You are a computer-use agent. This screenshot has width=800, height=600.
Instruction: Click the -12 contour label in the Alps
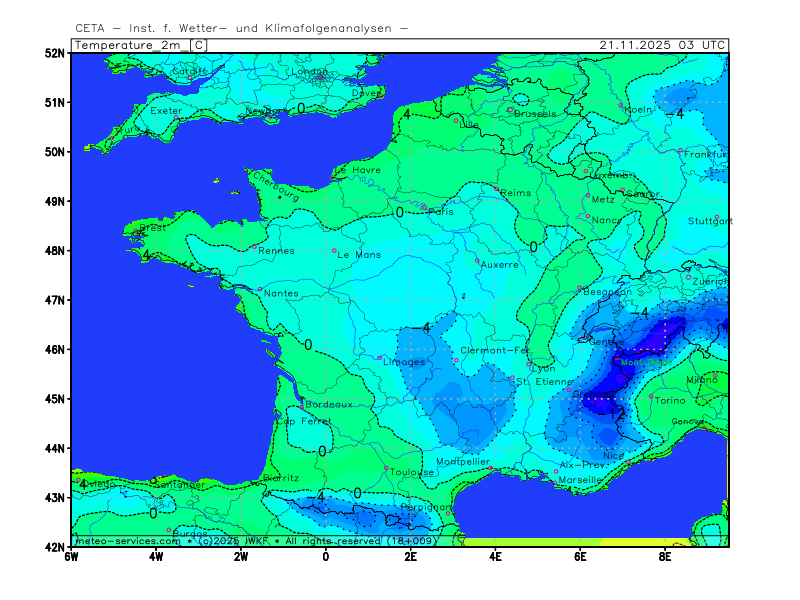(615, 413)
